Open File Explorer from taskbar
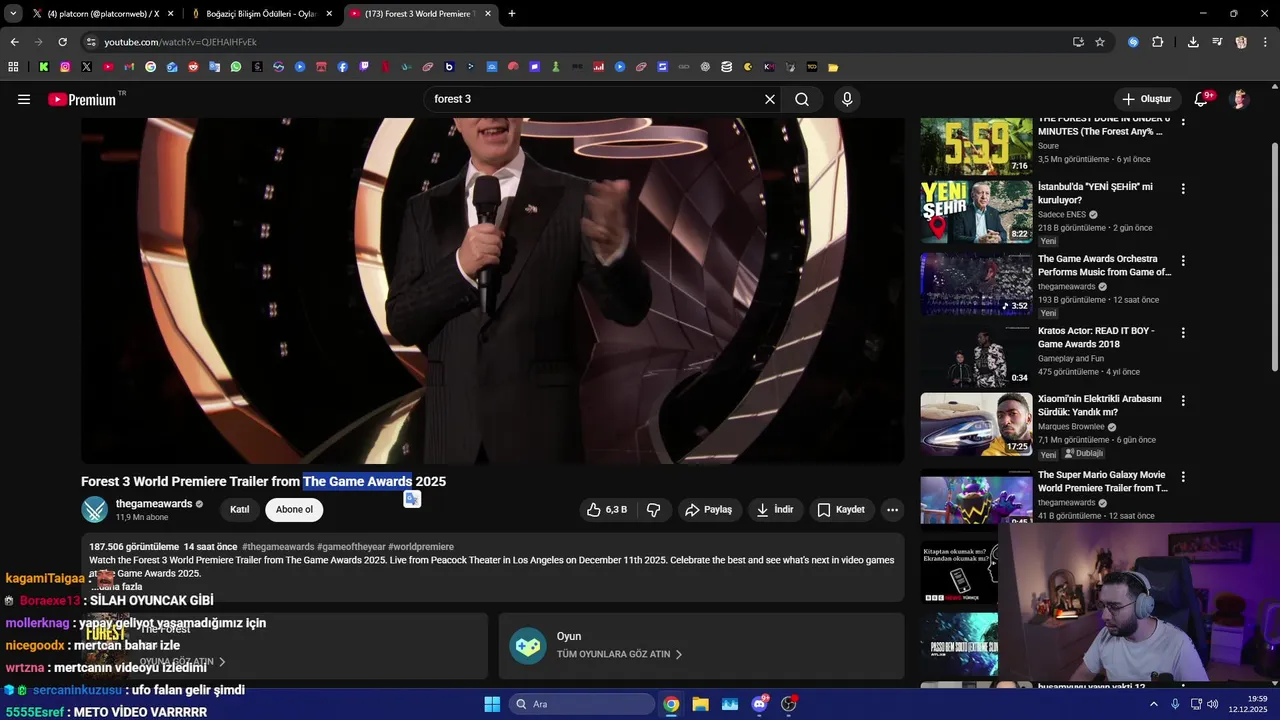1280x720 pixels. click(x=700, y=704)
